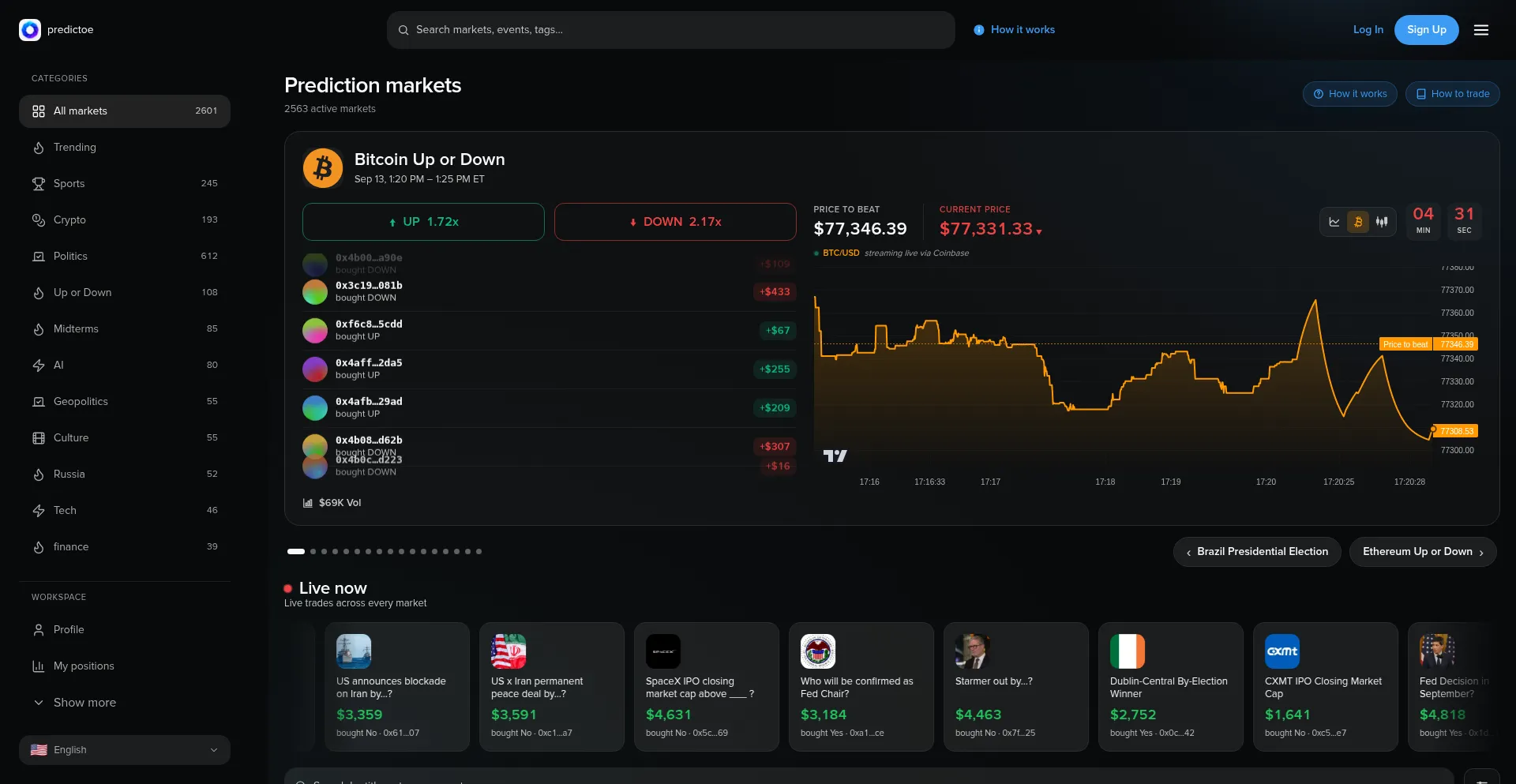Go to next Ethereum Up or Down market
The width and height of the screenshot is (1516, 784).
pos(1423,552)
